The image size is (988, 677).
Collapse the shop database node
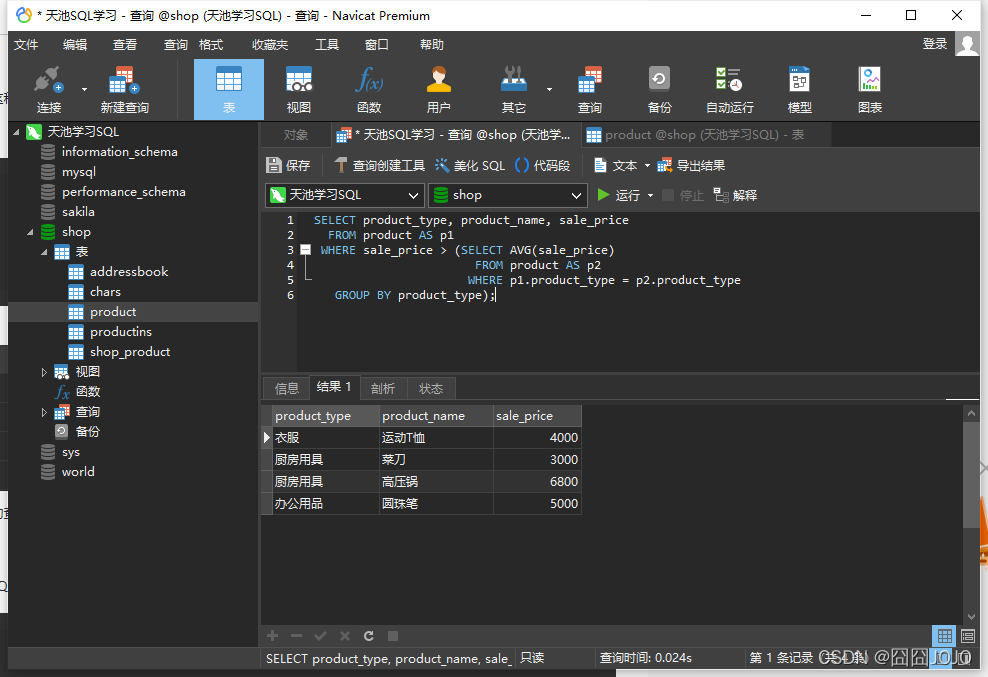(x=30, y=232)
